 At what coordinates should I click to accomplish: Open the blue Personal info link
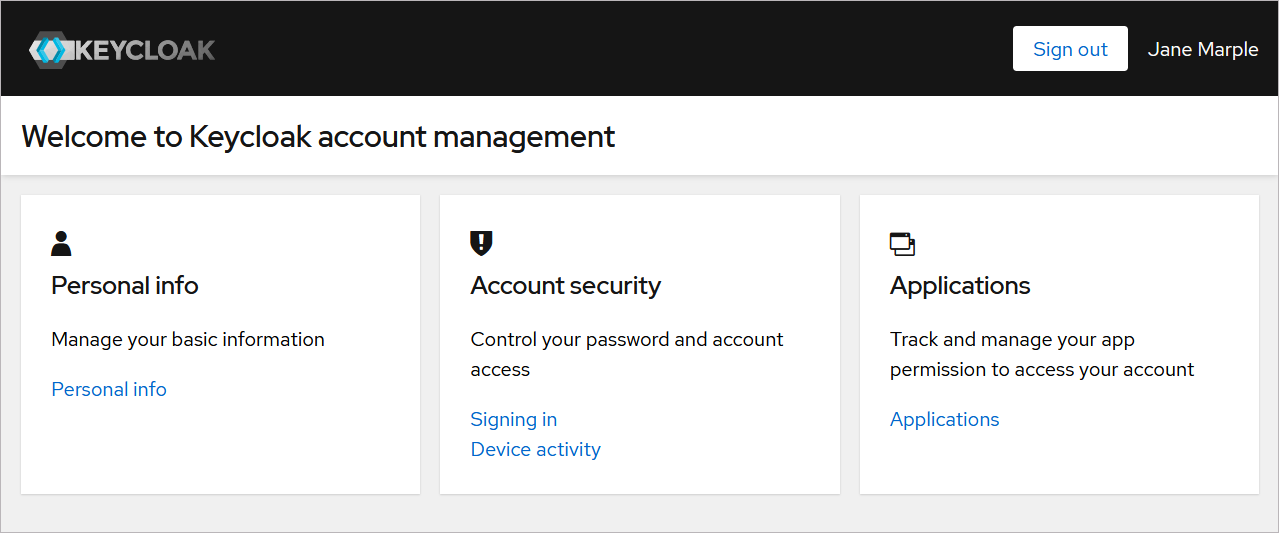coord(109,389)
